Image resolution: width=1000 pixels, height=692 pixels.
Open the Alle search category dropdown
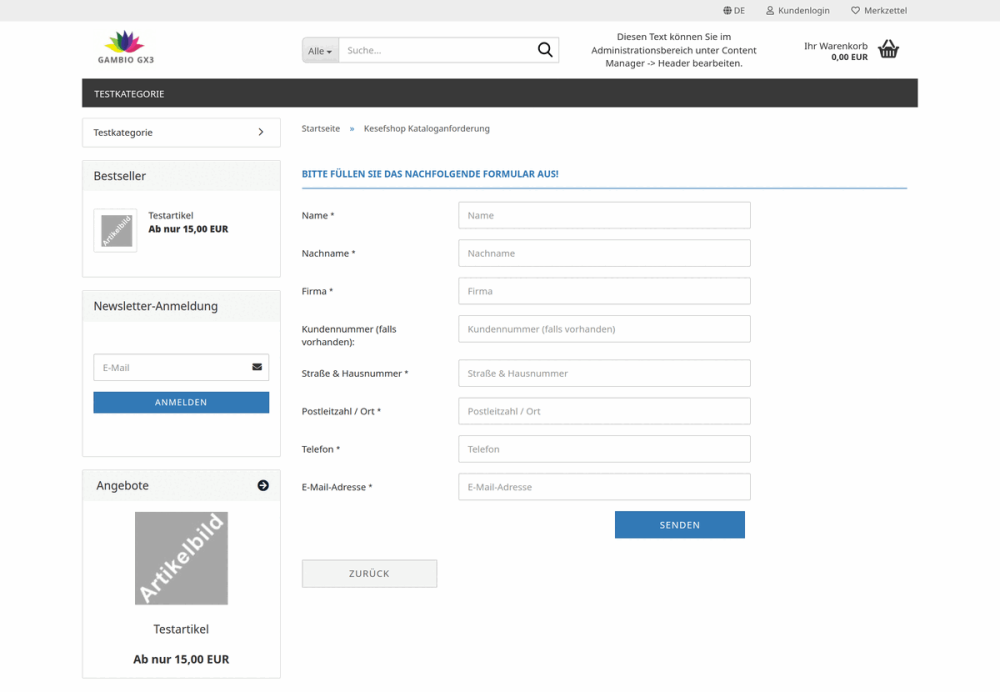click(x=320, y=50)
